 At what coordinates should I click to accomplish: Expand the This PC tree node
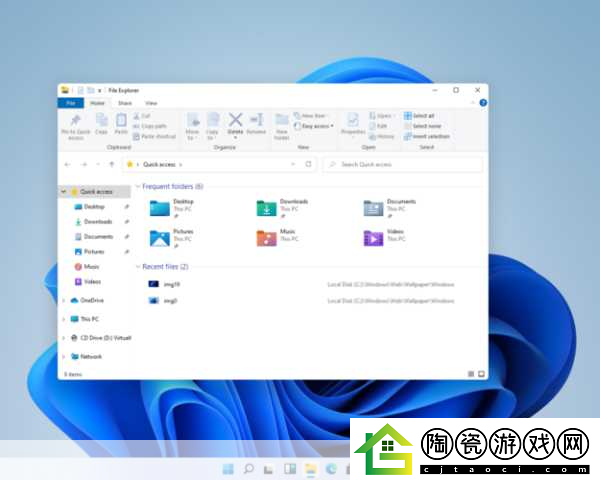coord(64,319)
